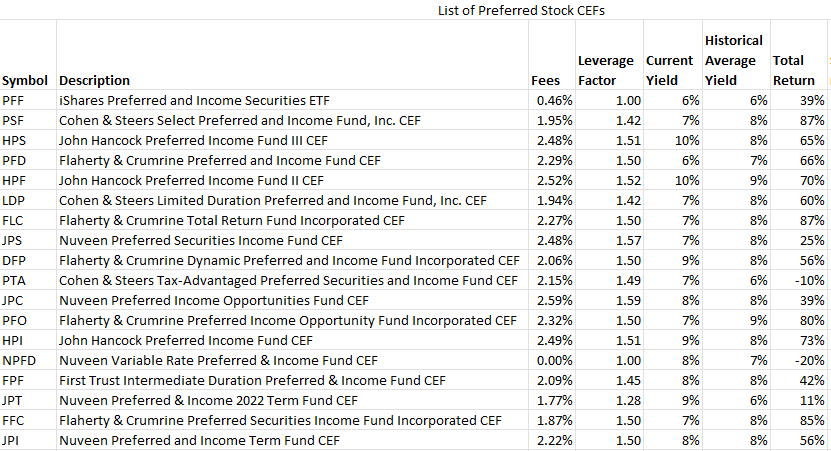Image resolution: width=831 pixels, height=451 pixels.
Task: Select First Trust Intermediate Duration description cell
Action: point(252,380)
